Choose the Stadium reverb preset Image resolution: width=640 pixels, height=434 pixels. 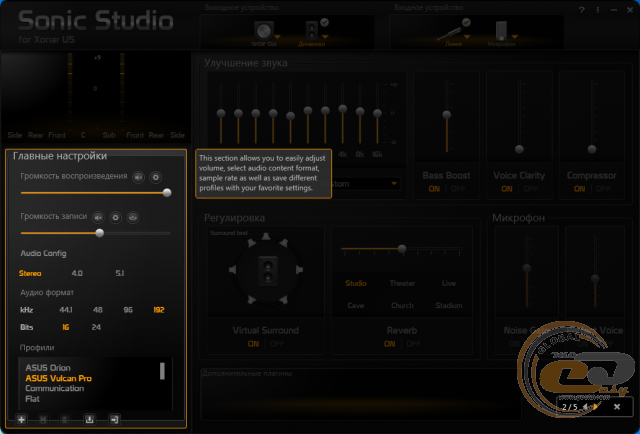449,306
